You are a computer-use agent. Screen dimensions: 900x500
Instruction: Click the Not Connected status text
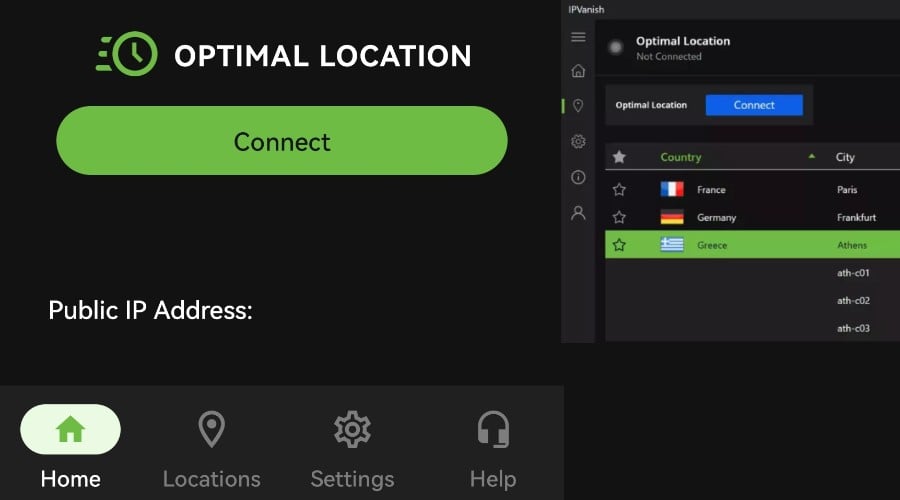click(669, 56)
